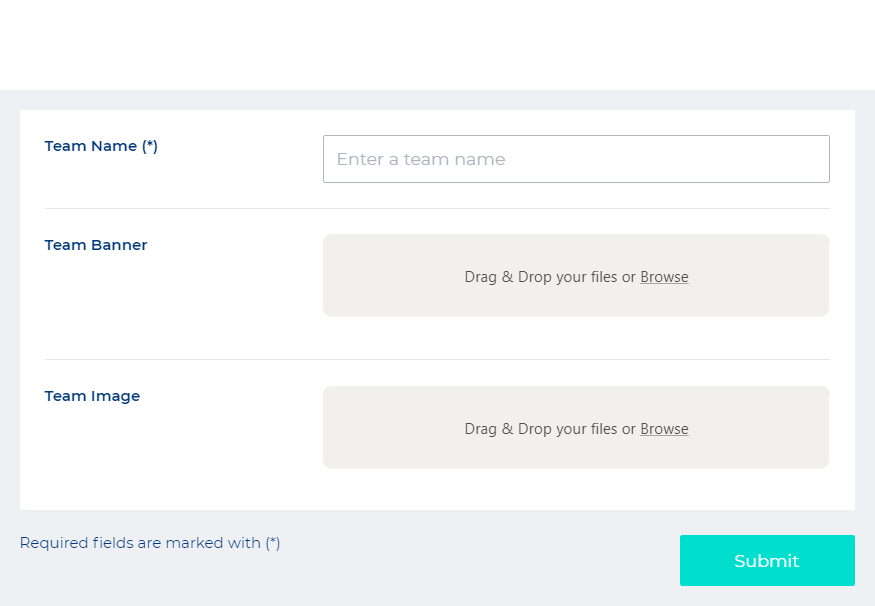
Task: Click the asterisk beside Team Name
Action: [x=150, y=145]
